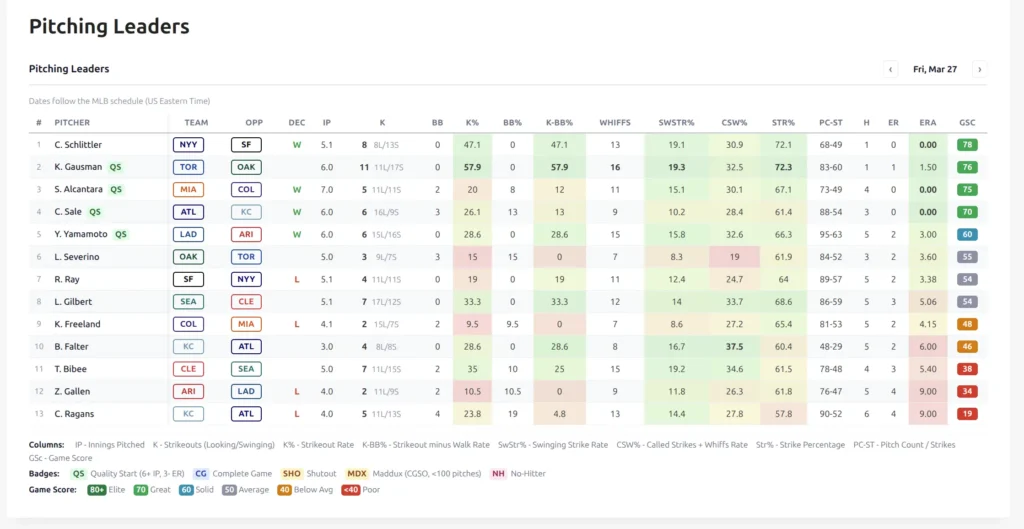Click CLE team badge in Bibee row
This screenshot has height=529, width=1024.
pos(188,369)
